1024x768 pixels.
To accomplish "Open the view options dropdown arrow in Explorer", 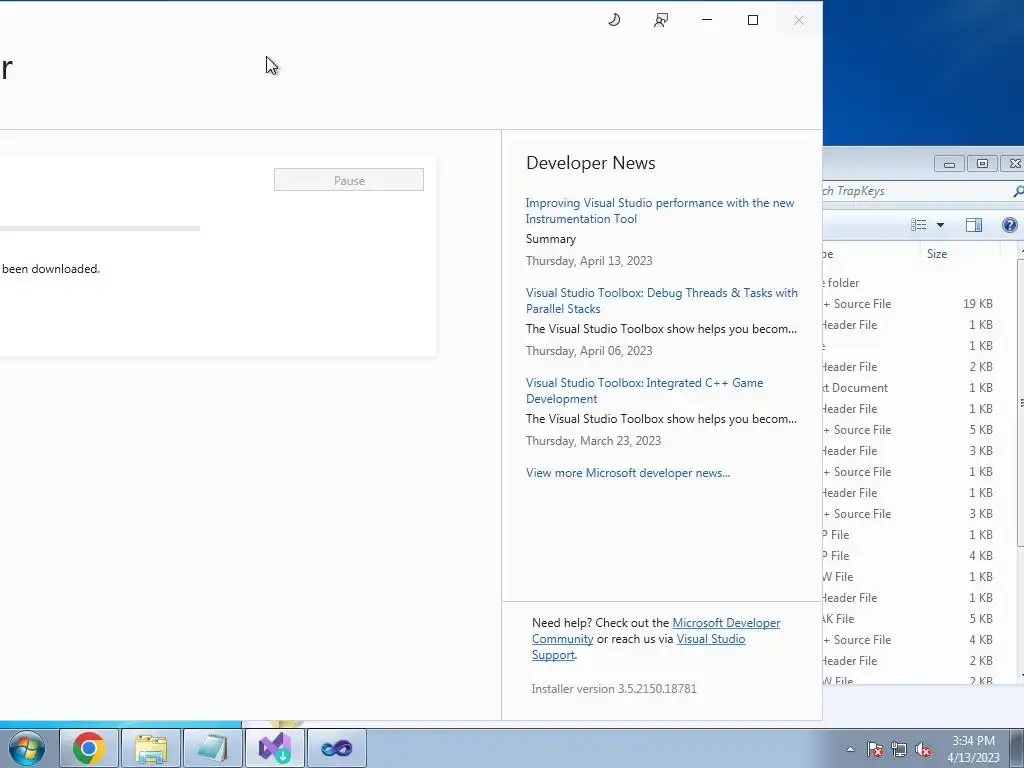I will (940, 225).
